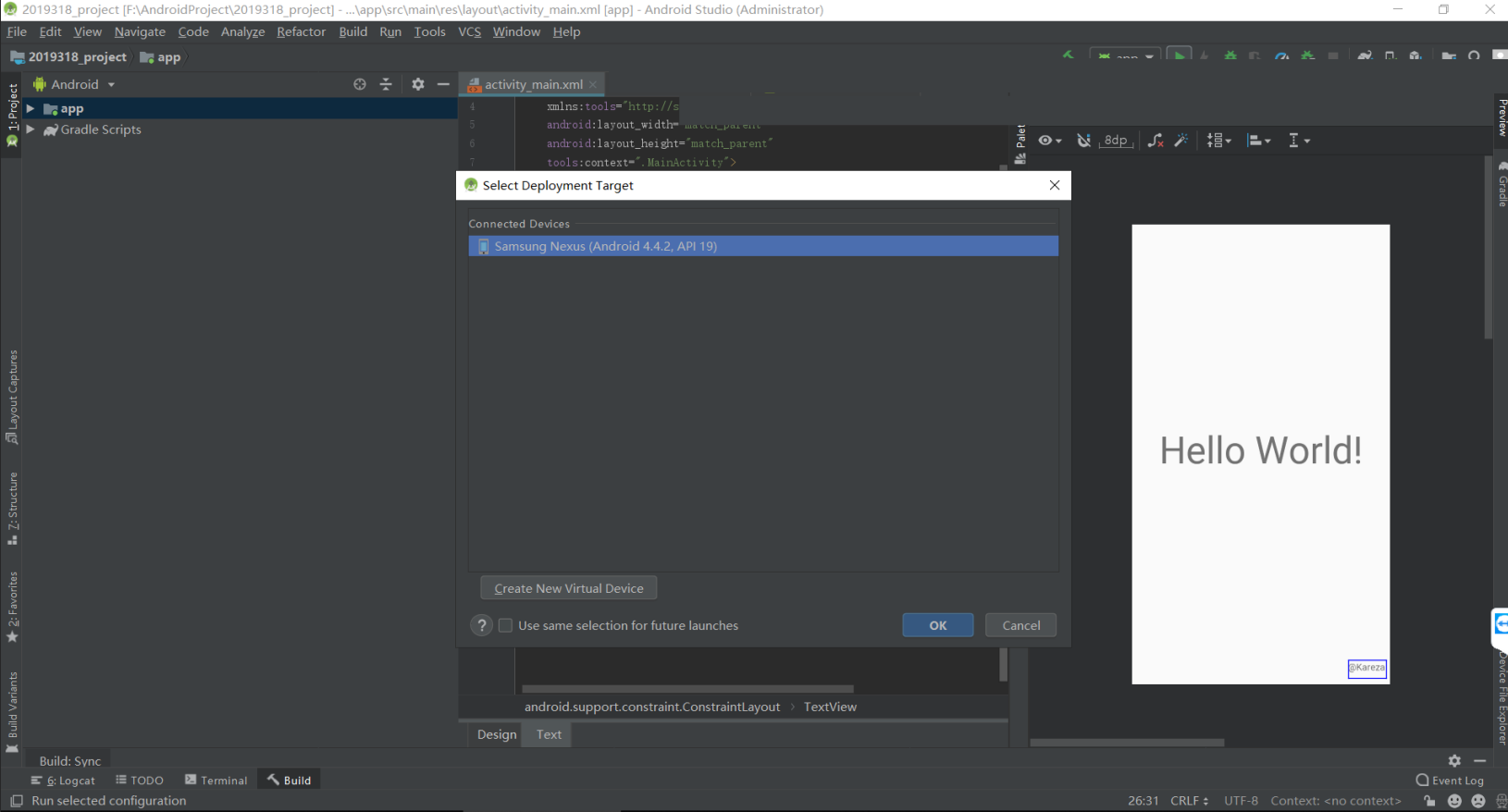
Task: Check Use same selection for future launches
Action: (505, 625)
